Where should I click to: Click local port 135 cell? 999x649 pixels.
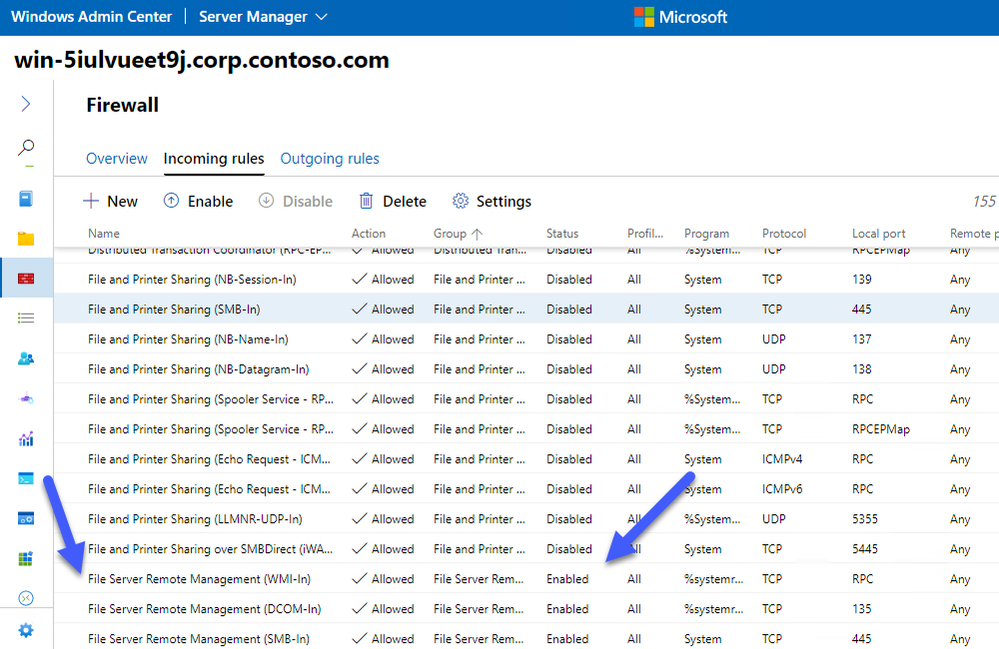coord(861,609)
